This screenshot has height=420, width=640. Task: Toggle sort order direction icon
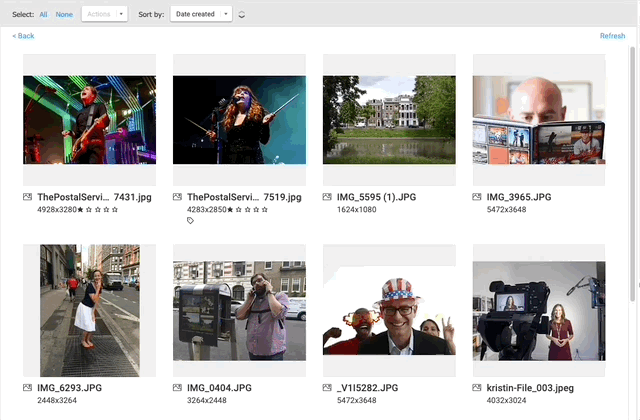click(242, 15)
